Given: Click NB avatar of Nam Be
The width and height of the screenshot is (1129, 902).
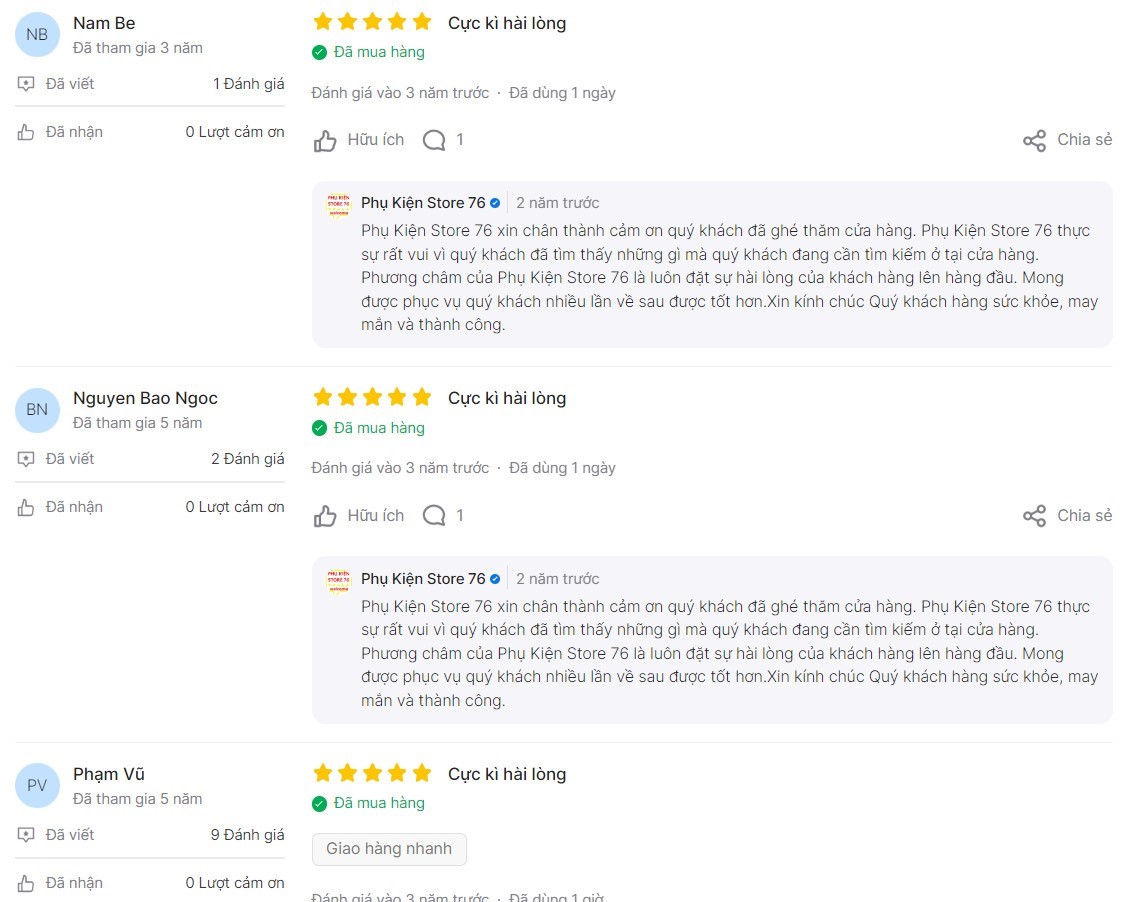Looking at the screenshot, I should coord(37,35).
